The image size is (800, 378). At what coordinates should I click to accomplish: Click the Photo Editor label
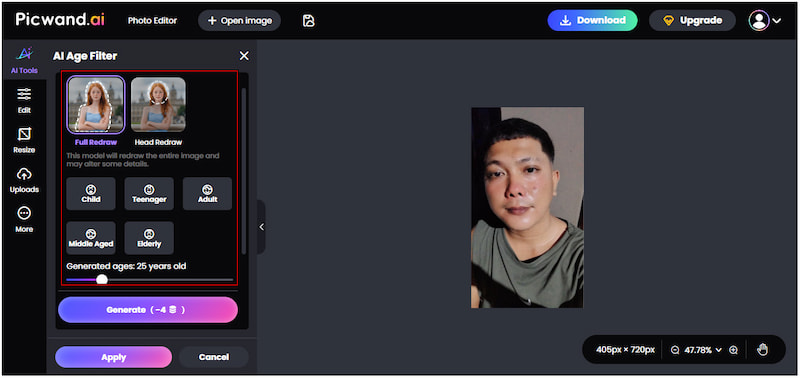point(152,21)
